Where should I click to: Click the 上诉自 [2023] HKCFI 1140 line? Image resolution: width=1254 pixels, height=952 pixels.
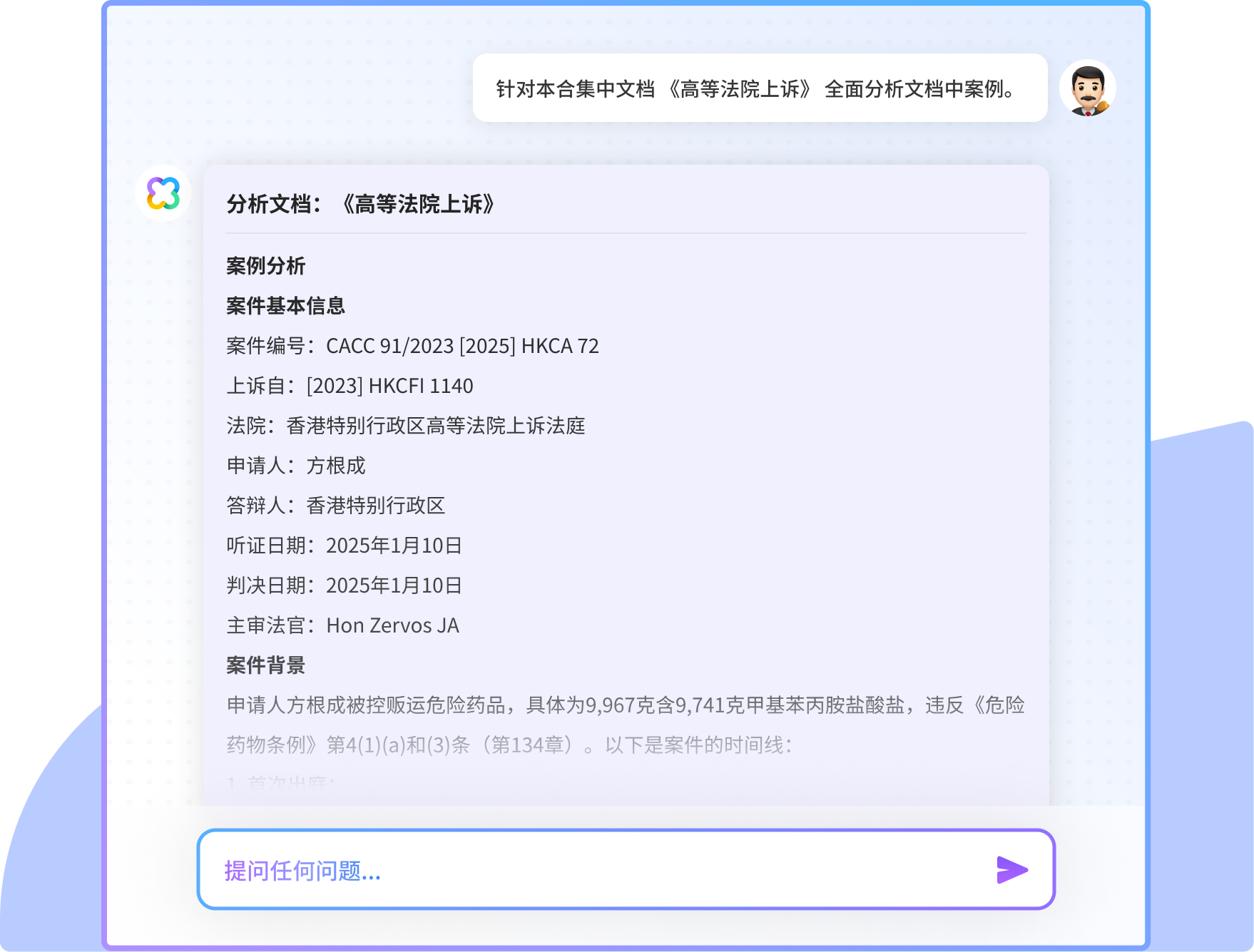pyautogui.click(x=350, y=386)
